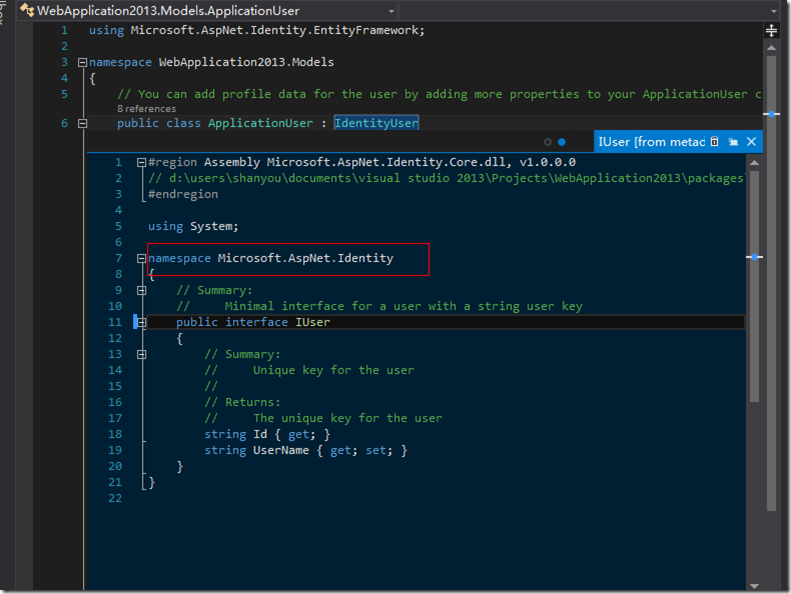Viewport: 791px width, 594px height.
Task: Select the filled blue peek history dot
Action: click(x=562, y=142)
